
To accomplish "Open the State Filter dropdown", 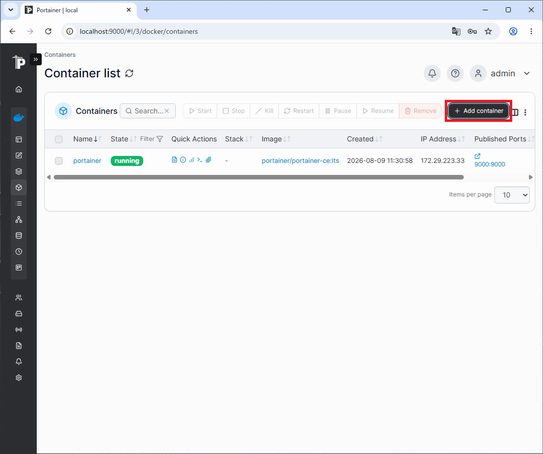I will [x=151, y=139].
